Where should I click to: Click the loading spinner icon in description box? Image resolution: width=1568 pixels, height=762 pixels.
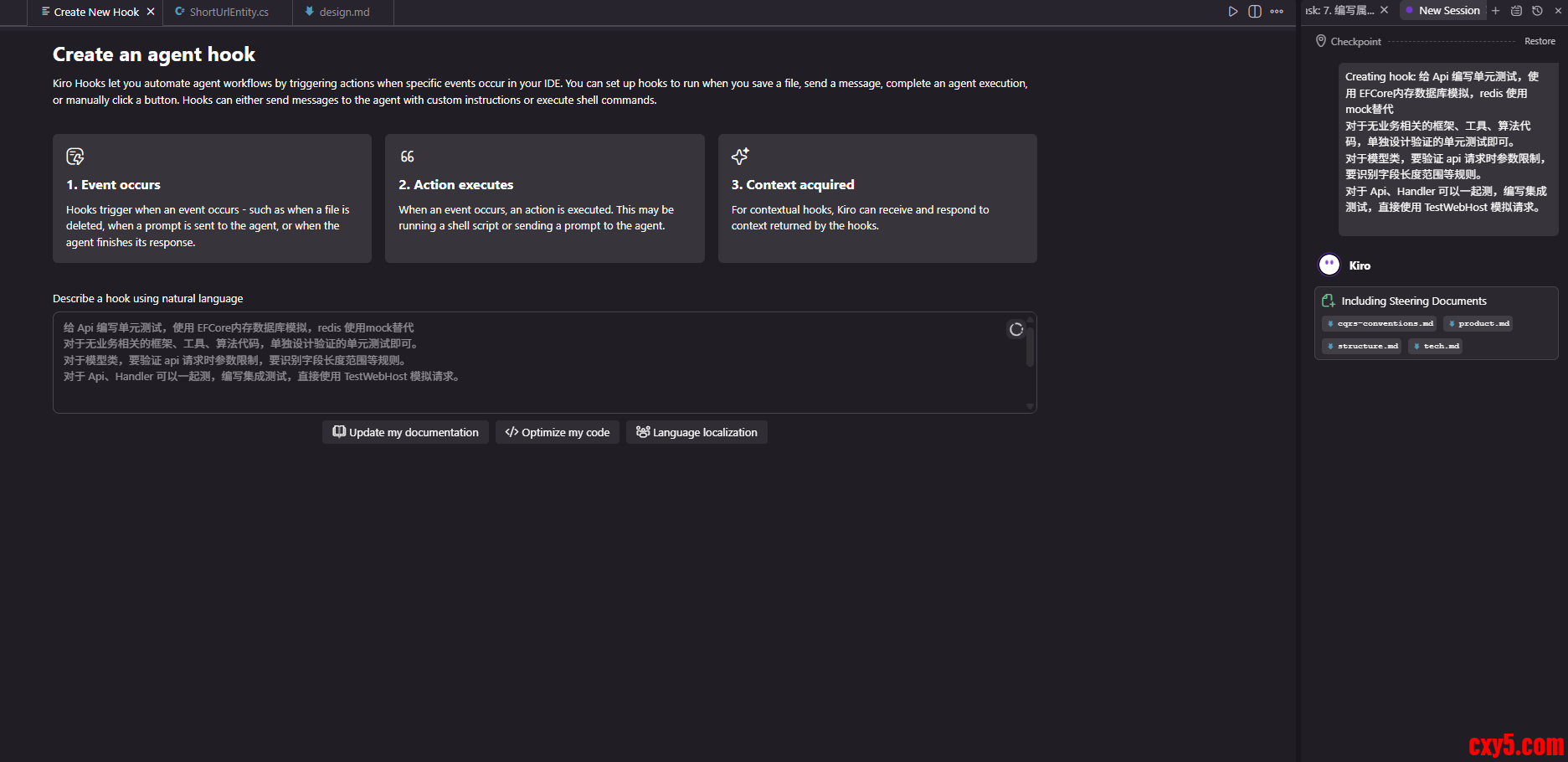[1016, 329]
